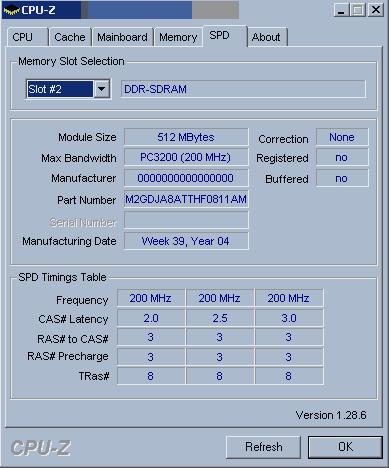389x468 pixels.
Task: Click the Part Number label
Action: (x=87, y=200)
